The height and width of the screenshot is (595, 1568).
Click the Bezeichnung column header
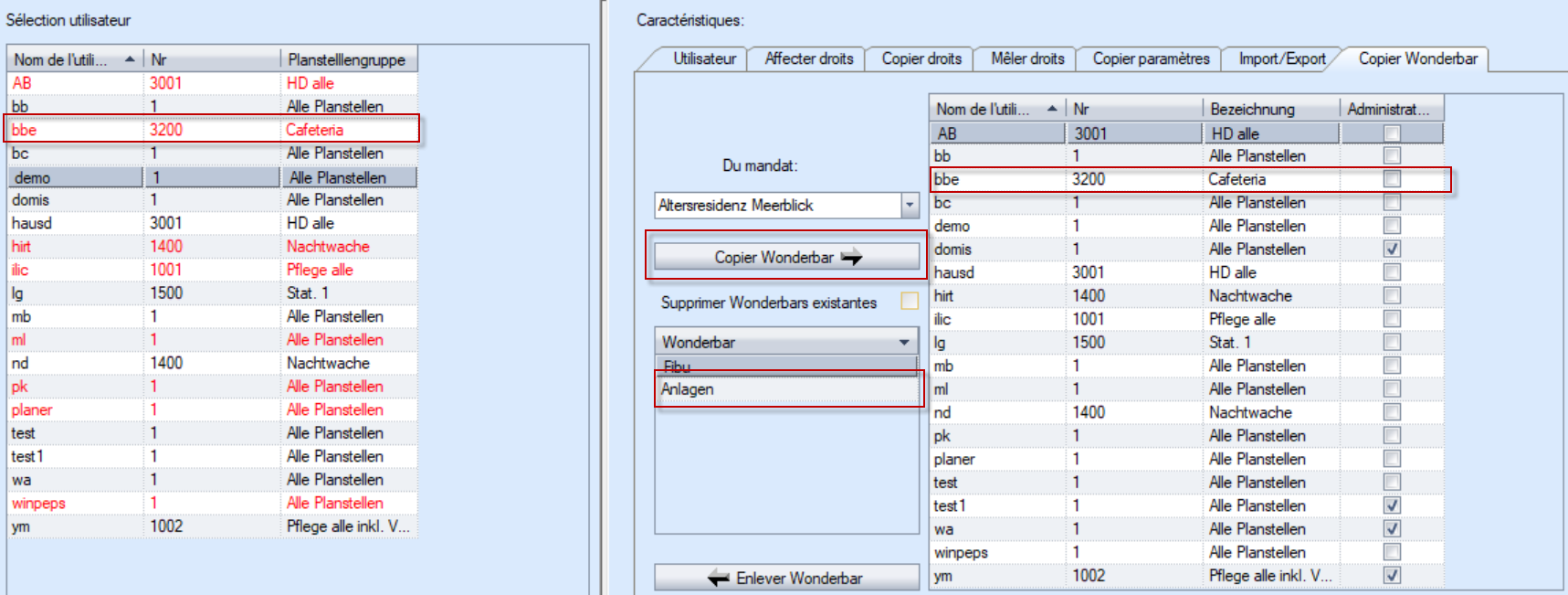[1269, 109]
